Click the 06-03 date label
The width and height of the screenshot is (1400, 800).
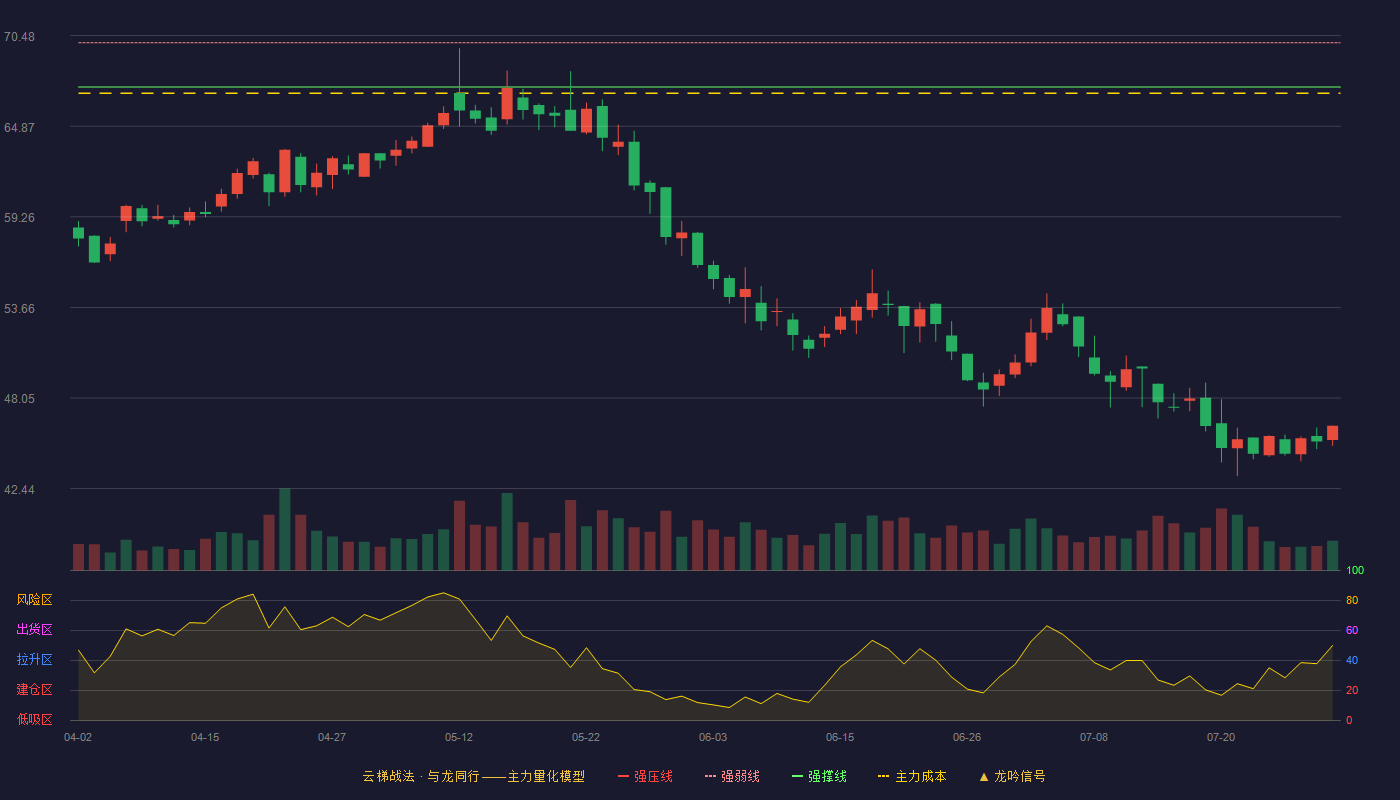[713, 737]
